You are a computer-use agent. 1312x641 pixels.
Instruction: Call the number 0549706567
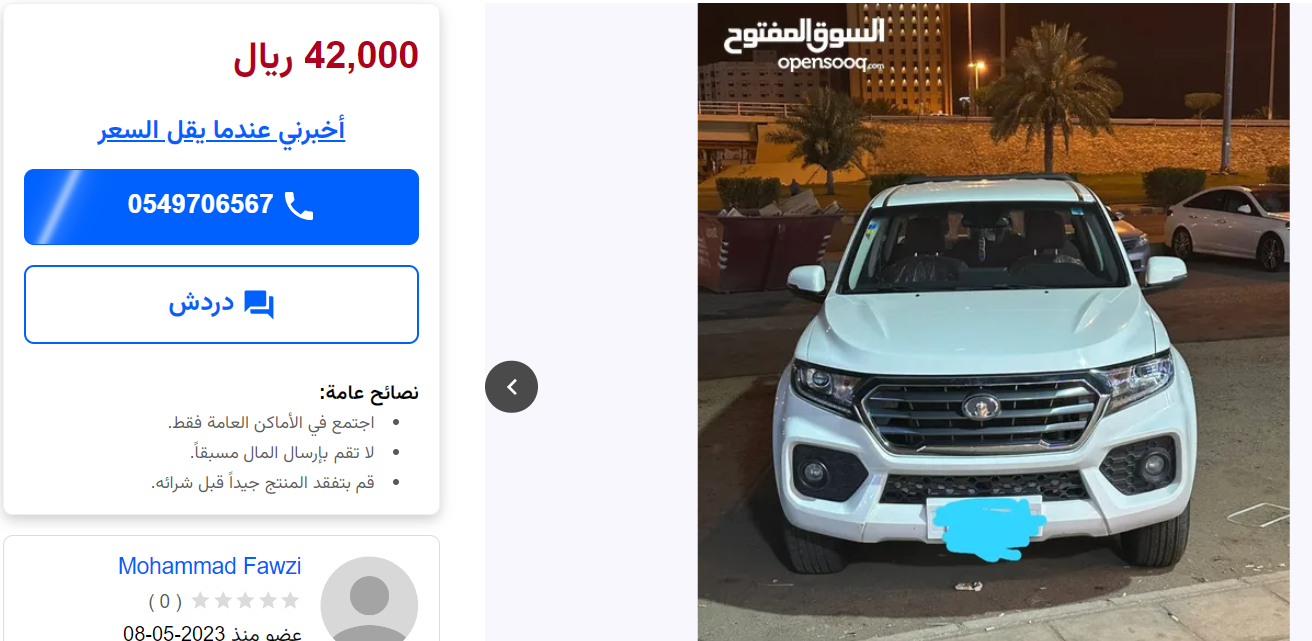pyautogui.click(x=221, y=207)
